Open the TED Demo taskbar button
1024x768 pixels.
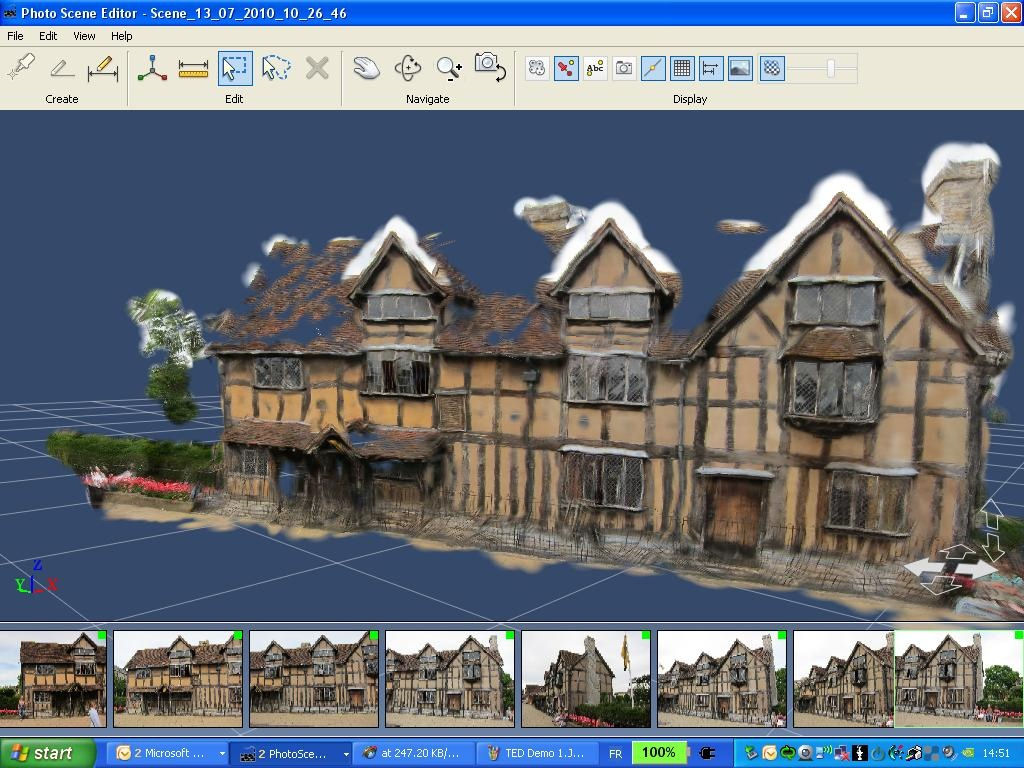(536, 753)
